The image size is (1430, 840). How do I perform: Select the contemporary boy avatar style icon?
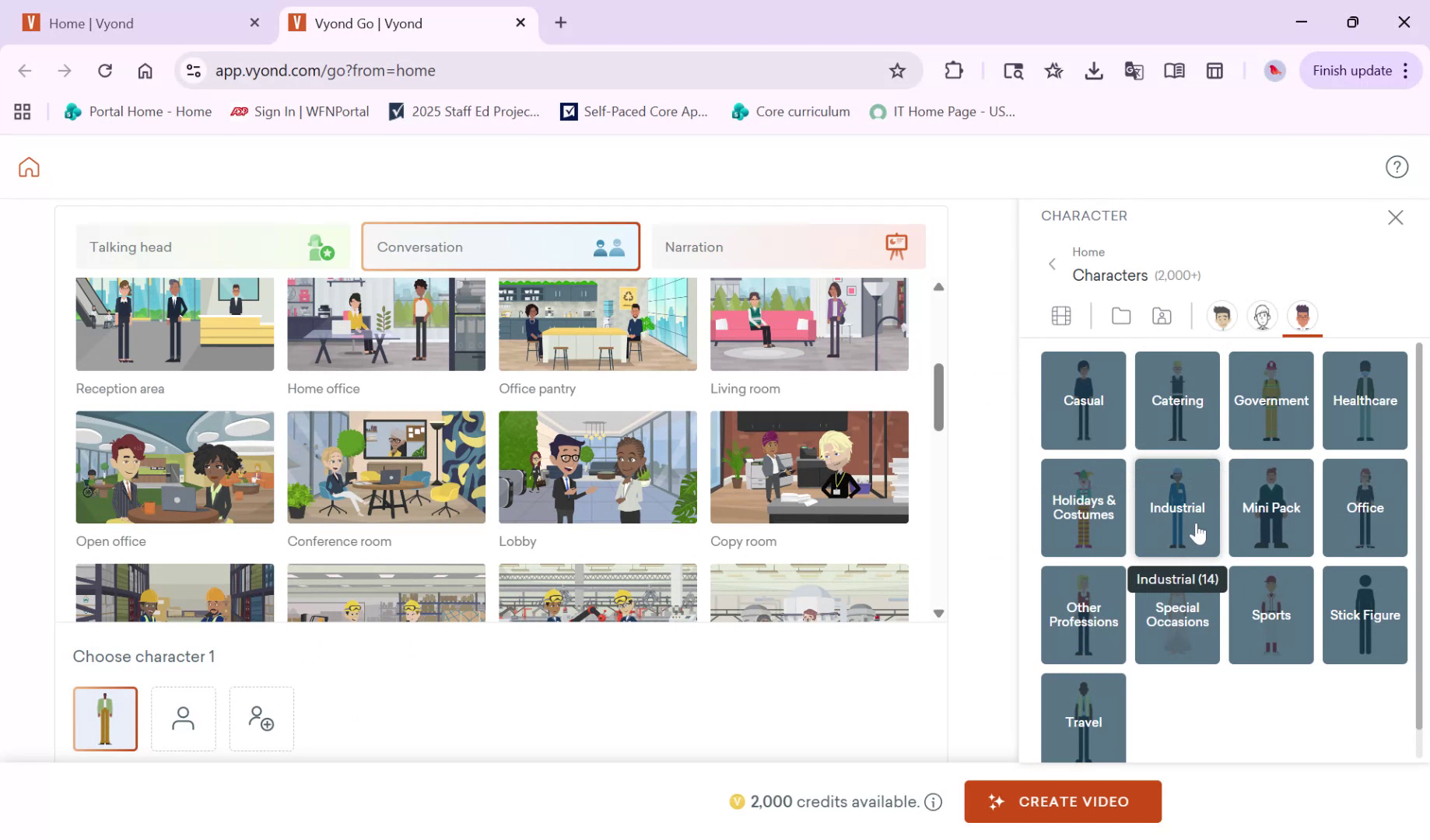click(1221, 316)
